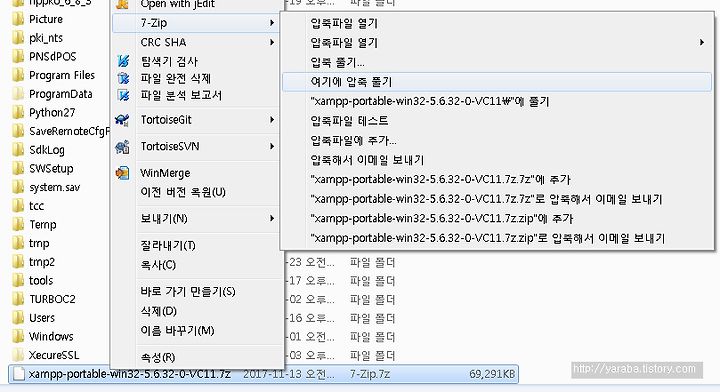Click the PNSdPOS folder icon

[x=18, y=56]
